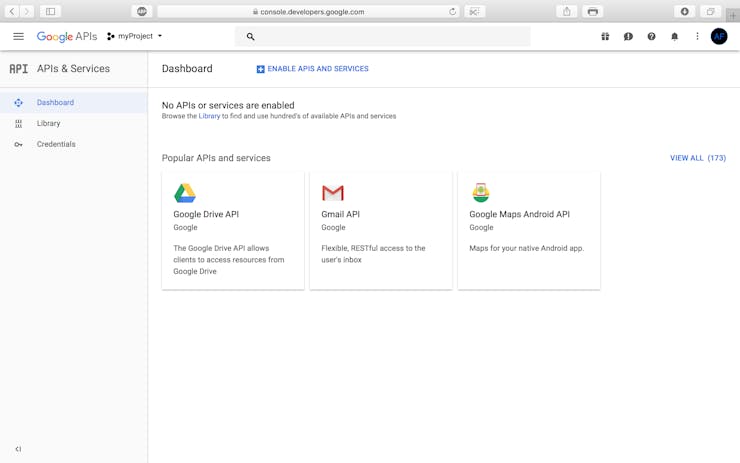Show all tabs overview button
740x463 pixels.
click(x=710, y=11)
